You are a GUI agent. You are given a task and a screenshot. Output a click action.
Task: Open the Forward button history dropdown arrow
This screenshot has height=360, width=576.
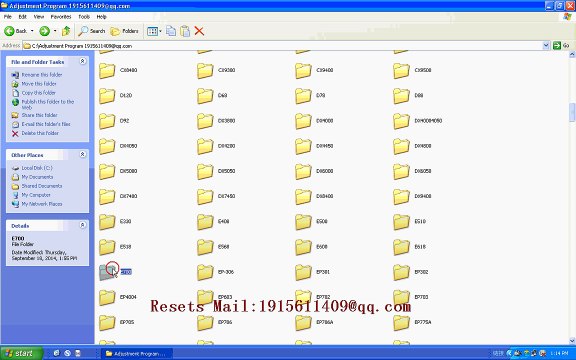tap(55, 31)
